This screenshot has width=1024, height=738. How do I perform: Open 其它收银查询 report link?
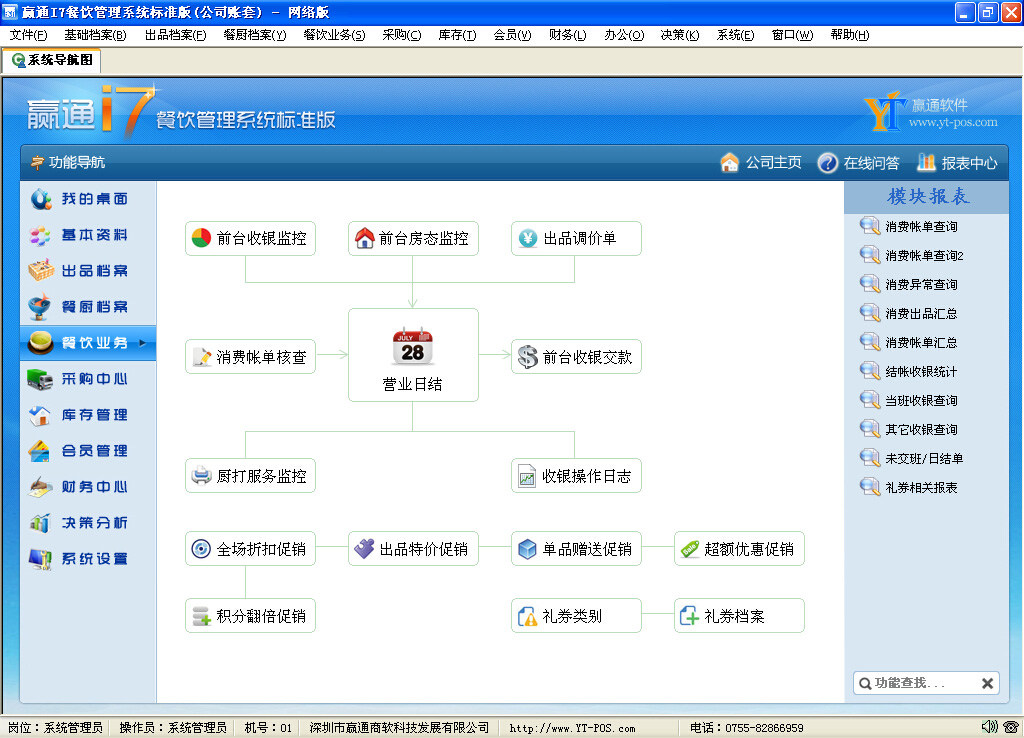tap(921, 429)
